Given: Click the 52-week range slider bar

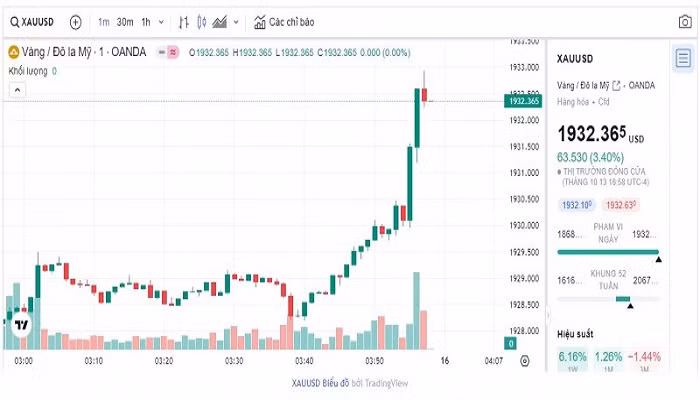Looking at the screenshot, I should click(x=607, y=299).
